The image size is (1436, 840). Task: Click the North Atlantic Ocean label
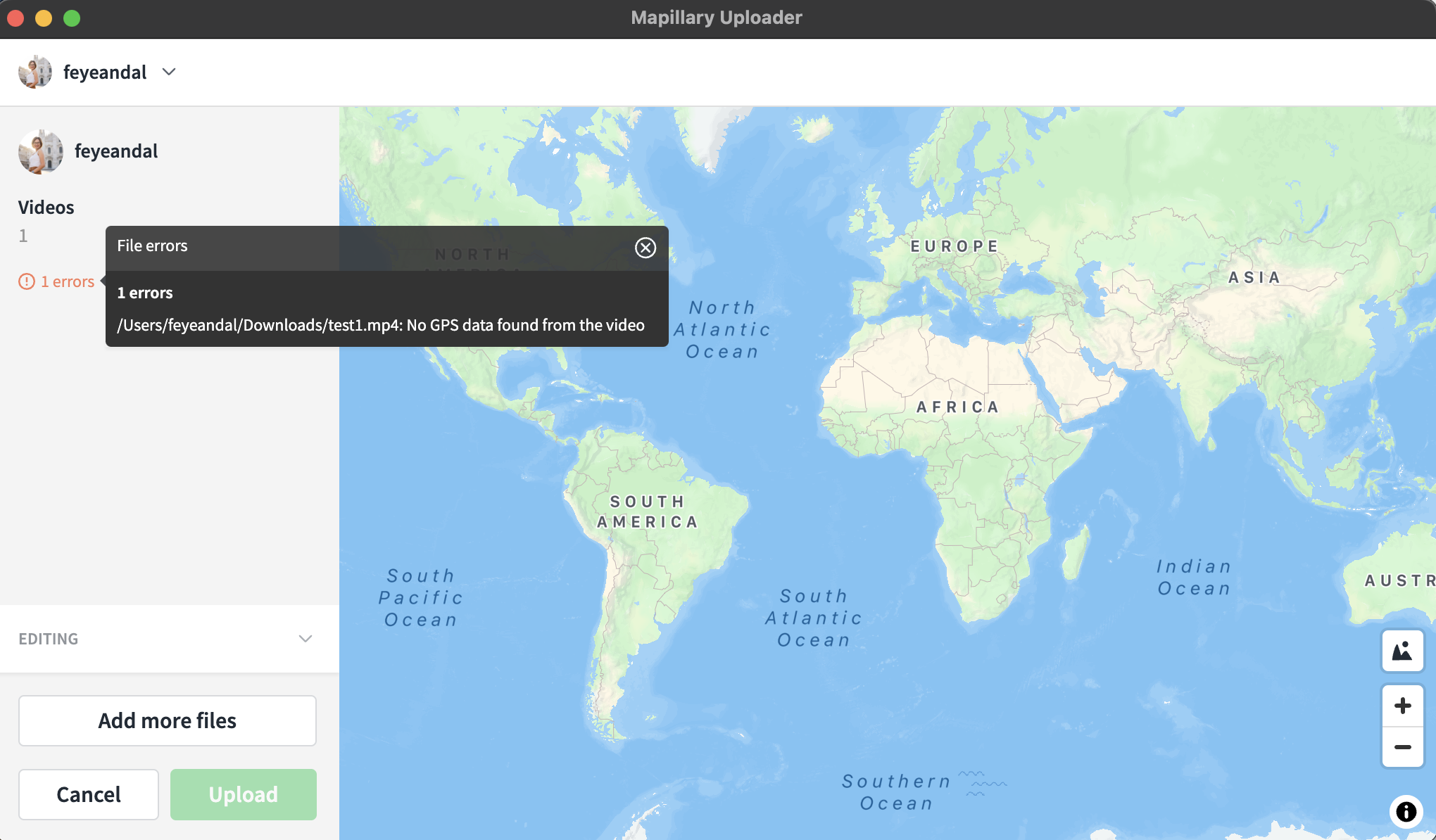(x=722, y=329)
